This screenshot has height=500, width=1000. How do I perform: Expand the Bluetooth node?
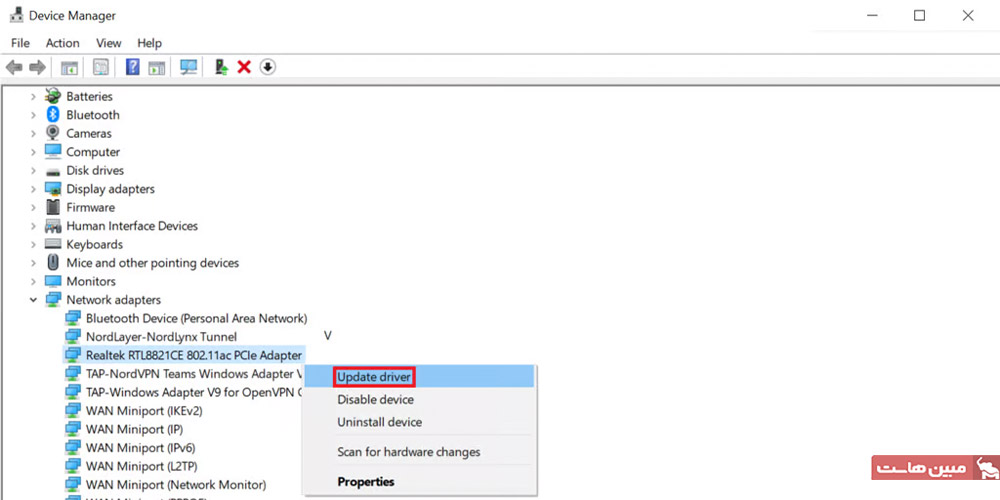coord(33,115)
